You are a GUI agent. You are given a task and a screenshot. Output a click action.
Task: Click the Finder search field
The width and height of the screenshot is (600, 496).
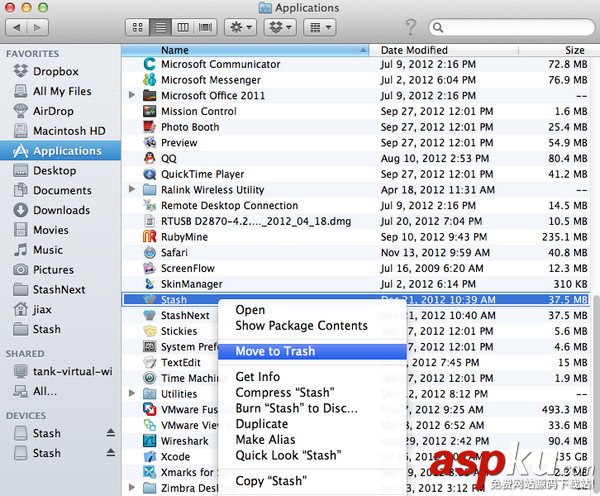pyautogui.click(x=512, y=28)
